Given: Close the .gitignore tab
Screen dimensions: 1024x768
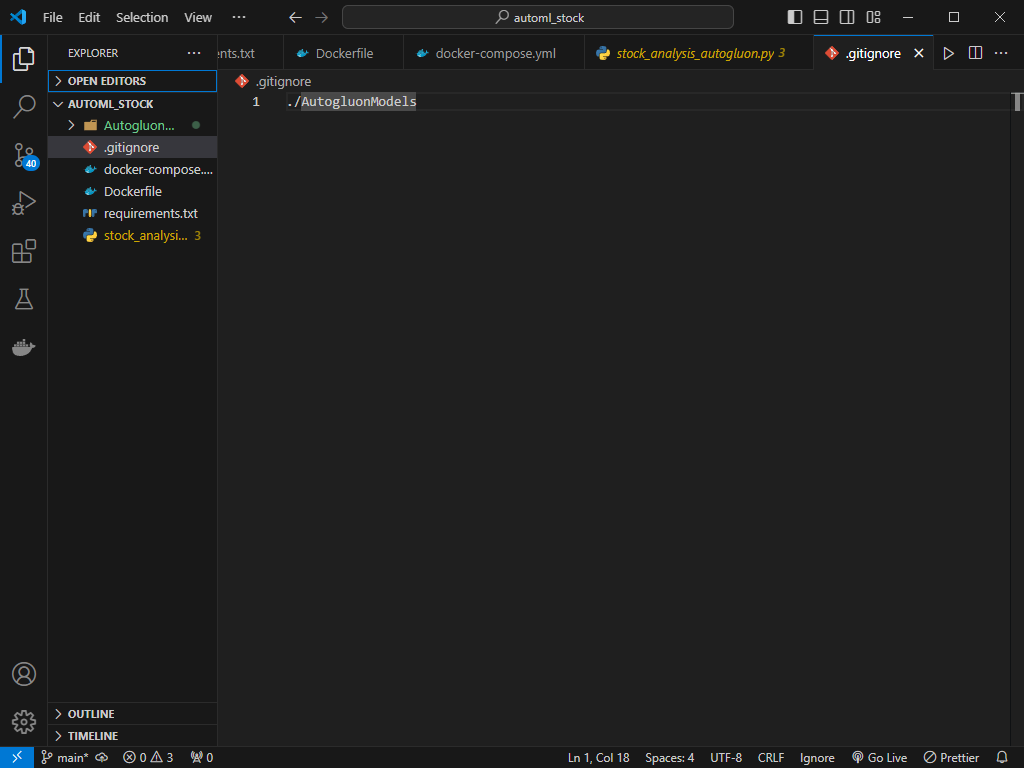Looking at the screenshot, I should click(918, 54).
